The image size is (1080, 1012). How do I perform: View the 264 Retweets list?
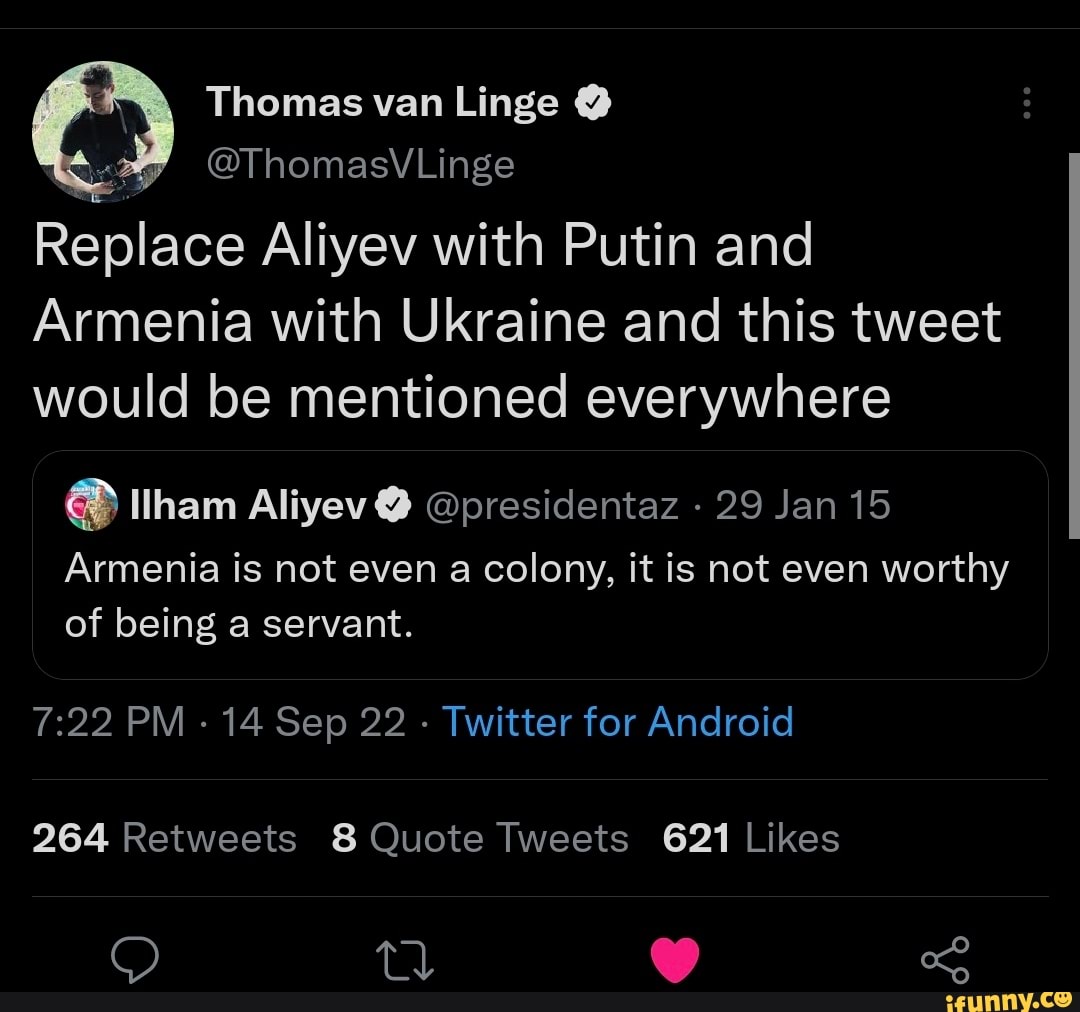click(x=164, y=838)
